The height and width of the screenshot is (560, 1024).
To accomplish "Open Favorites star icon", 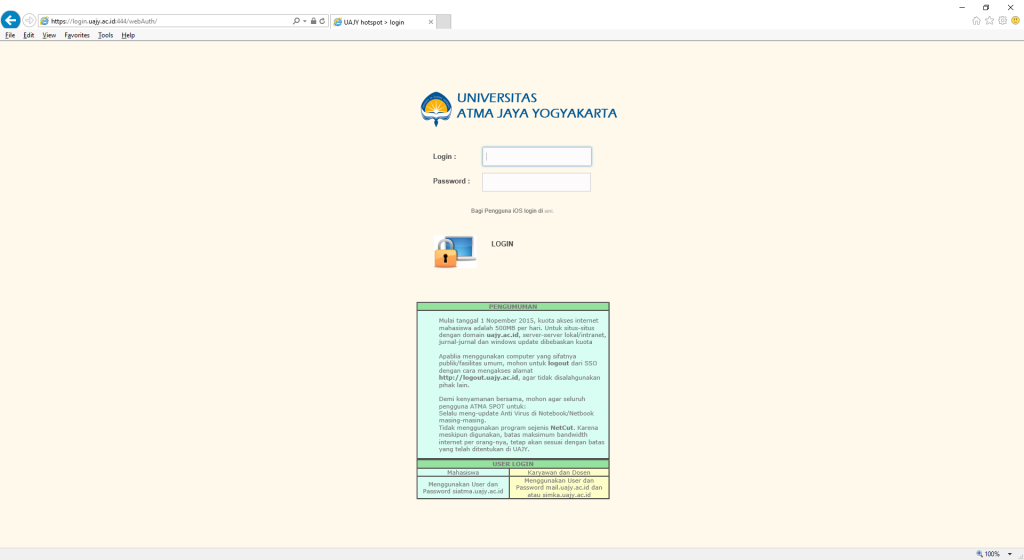I will tap(989, 21).
